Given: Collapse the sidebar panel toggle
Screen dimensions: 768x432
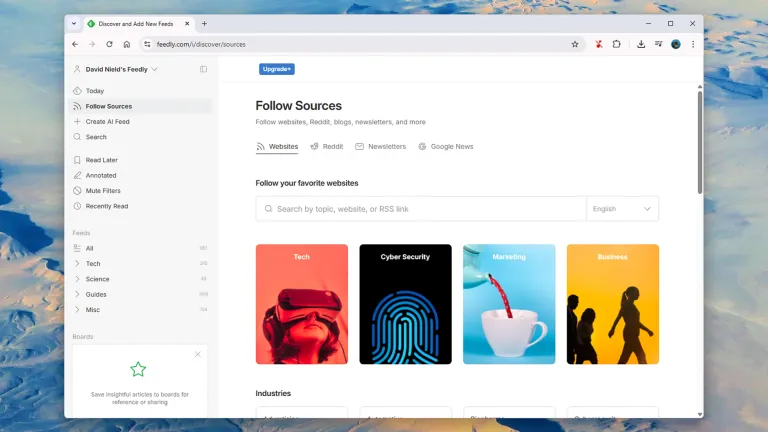Looking at the screenshot, I should coord(203,69).
